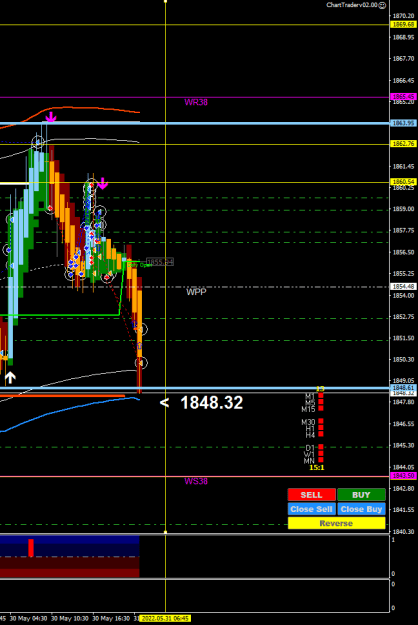Select the red M30 timeframe indicator square
The height and width of the screenshot is (625, 418).
[321, 421]
